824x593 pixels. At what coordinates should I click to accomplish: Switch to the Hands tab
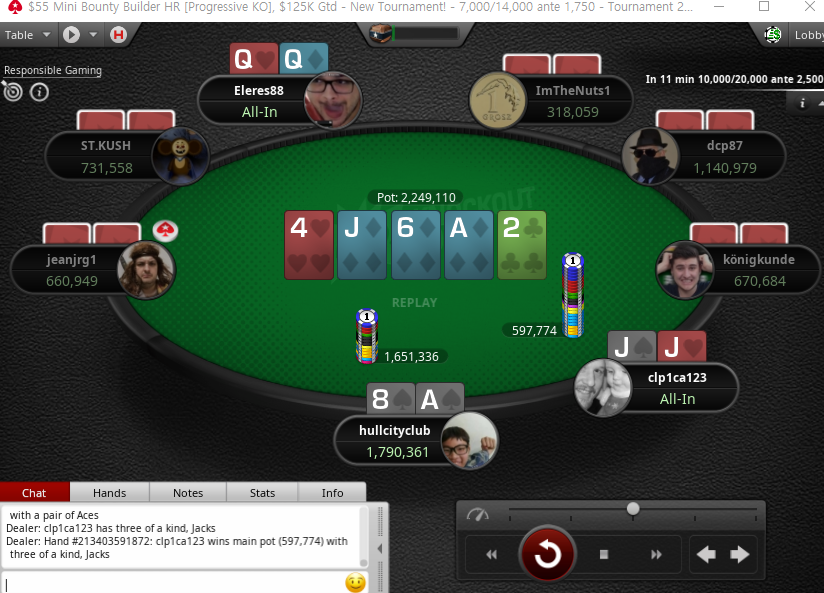click(x=109, y=493)
